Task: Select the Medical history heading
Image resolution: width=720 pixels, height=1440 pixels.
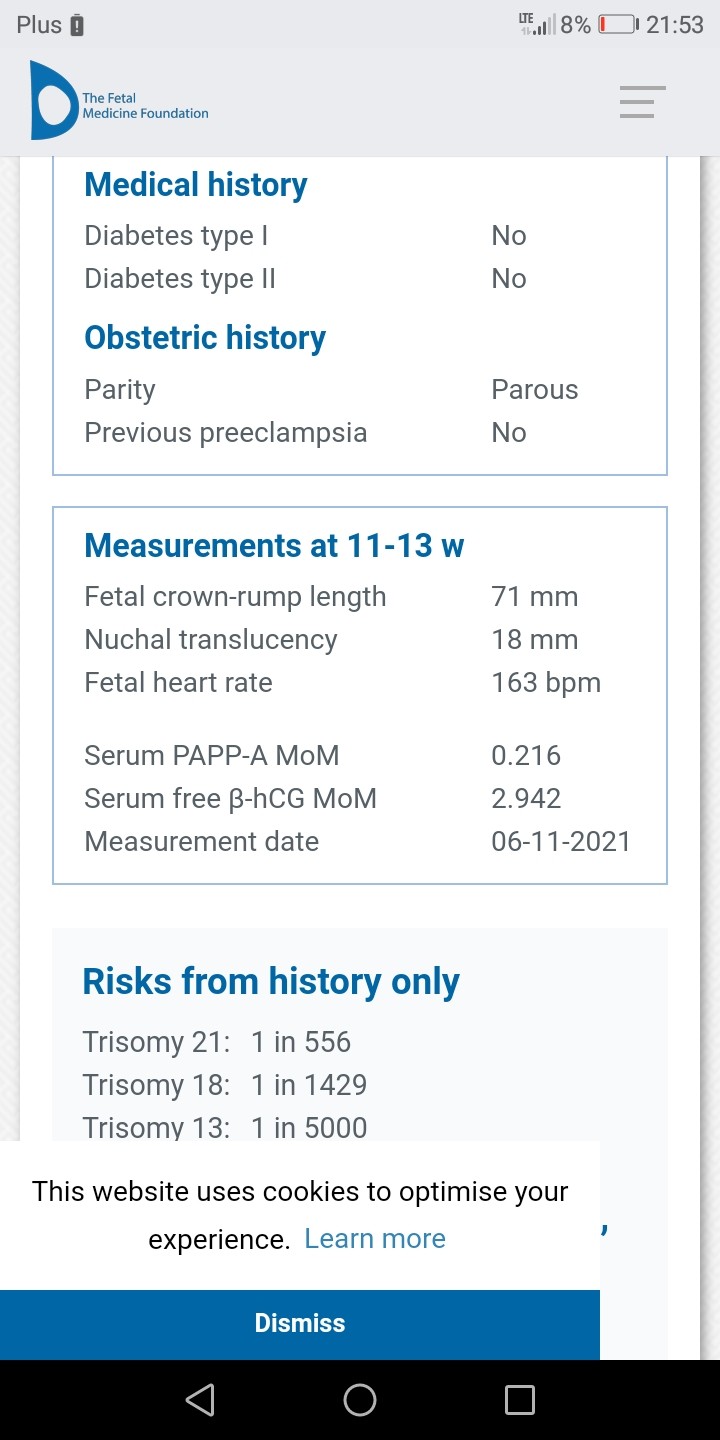Action: (196, 185)
